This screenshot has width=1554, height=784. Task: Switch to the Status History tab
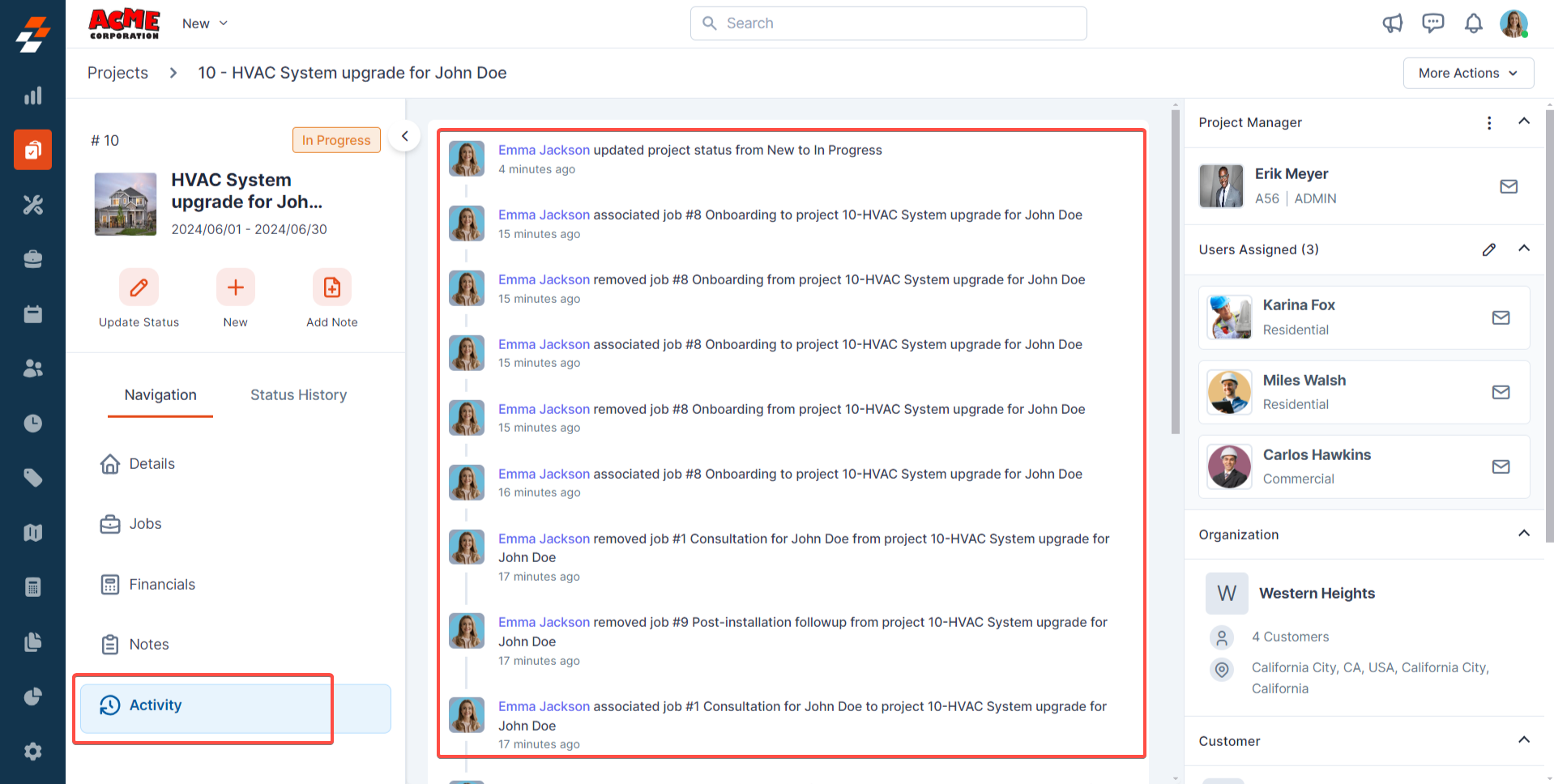[298, 395]
